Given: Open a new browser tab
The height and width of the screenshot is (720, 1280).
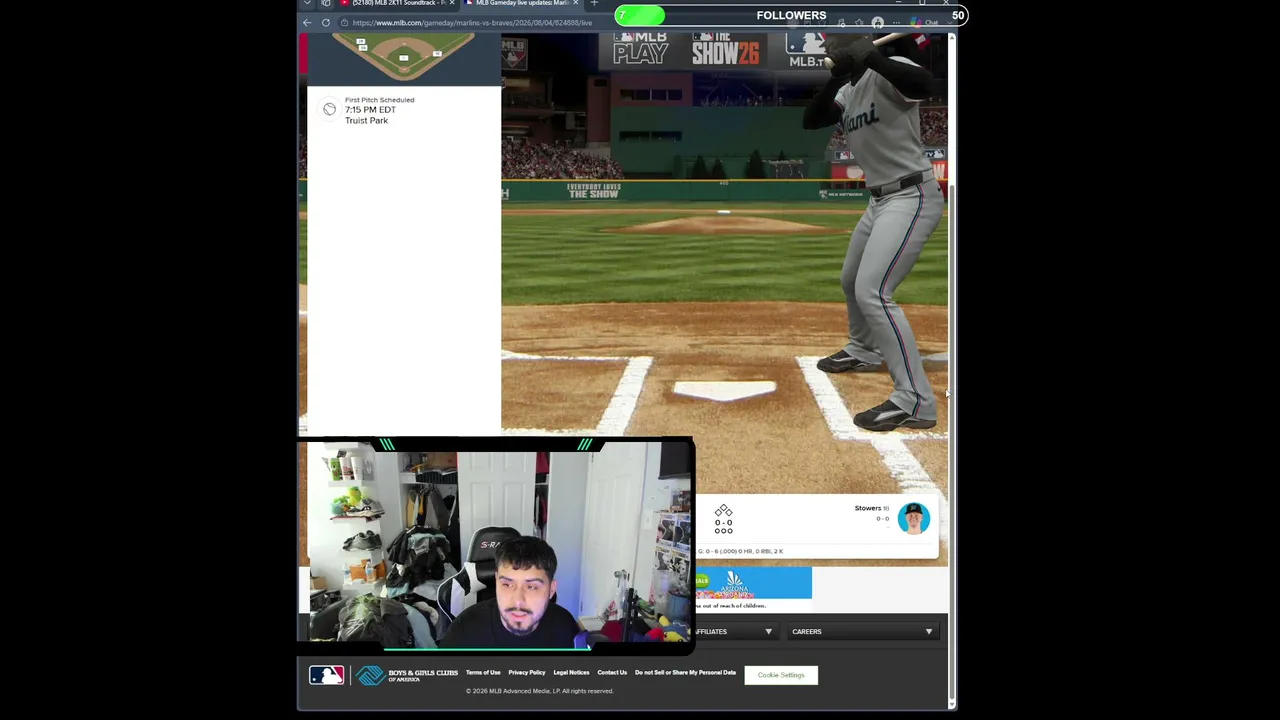Looking at the screenshot, I should pos(594,3).
